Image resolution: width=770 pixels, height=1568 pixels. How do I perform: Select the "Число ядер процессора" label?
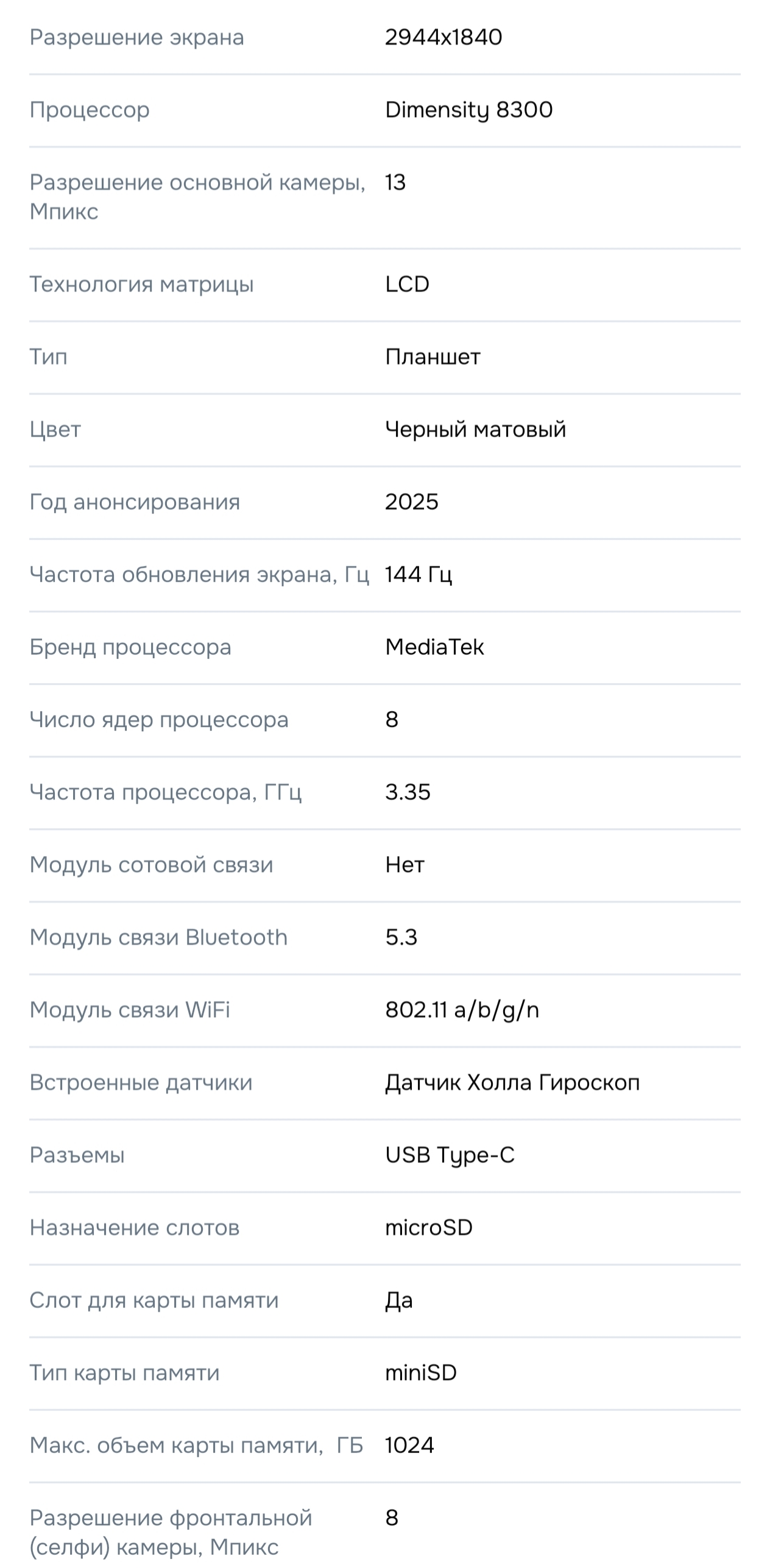tap(158, 719)
